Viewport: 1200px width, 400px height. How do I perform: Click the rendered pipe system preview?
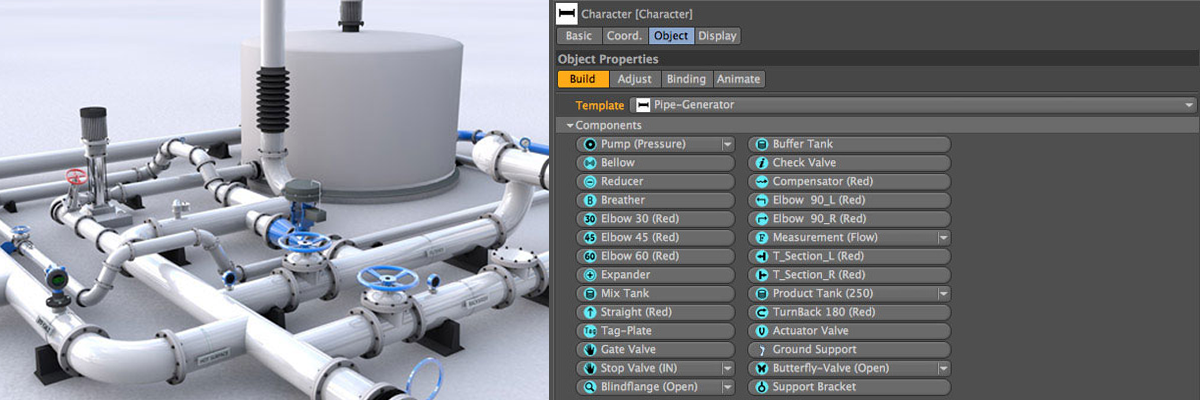click(x=275, y=200)
